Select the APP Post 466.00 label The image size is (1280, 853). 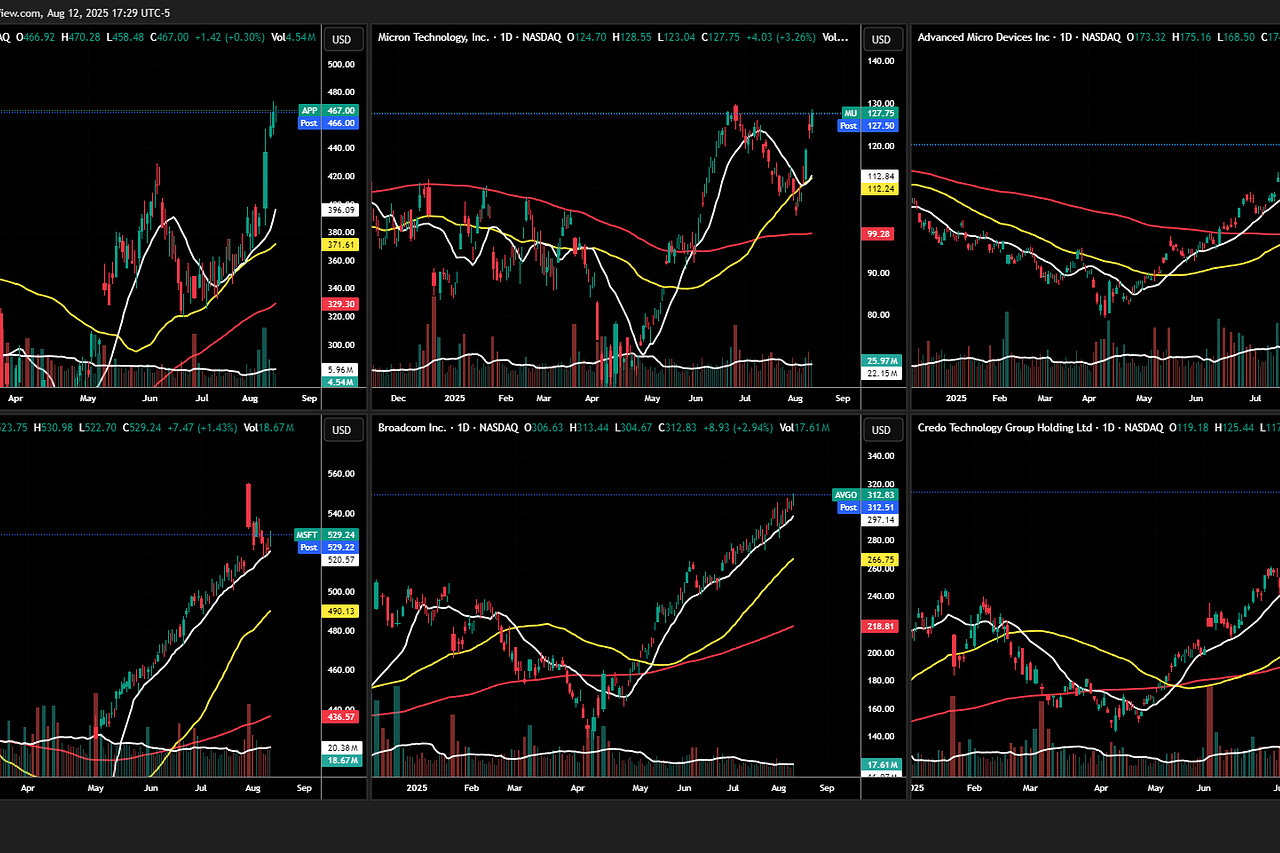click(328, 123)
